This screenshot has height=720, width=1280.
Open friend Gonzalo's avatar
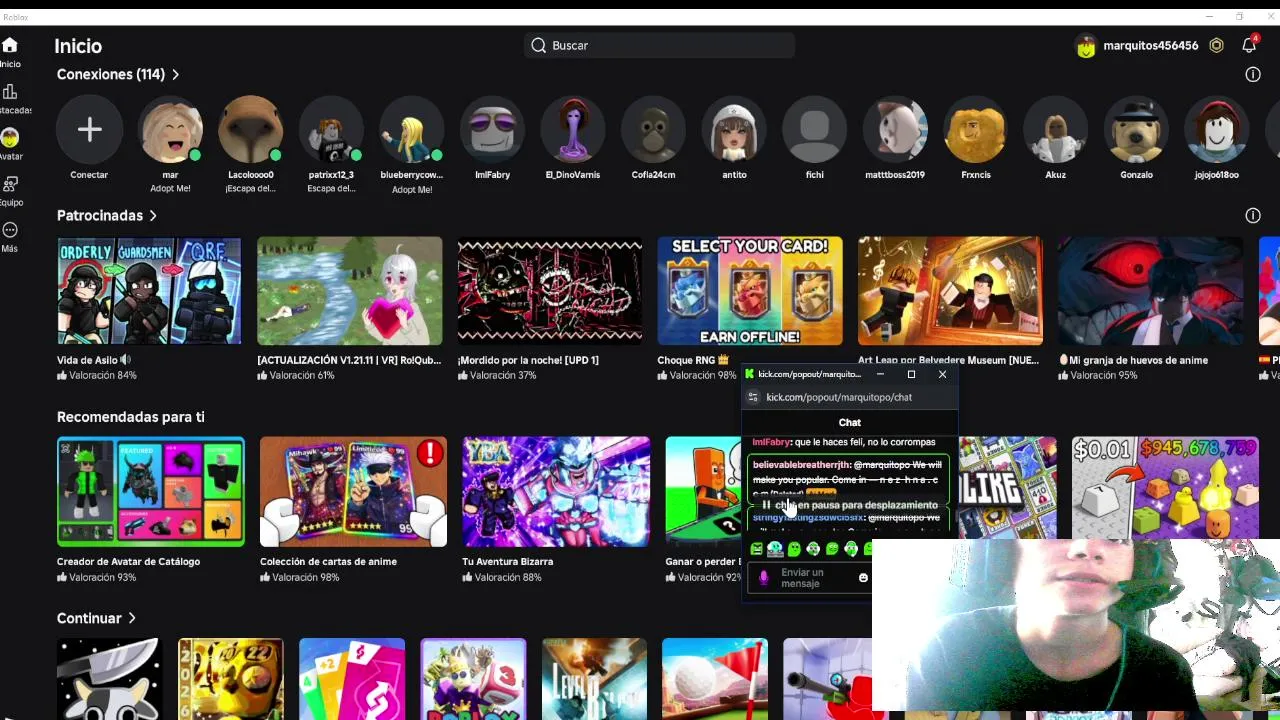(x=1137, y=129)
